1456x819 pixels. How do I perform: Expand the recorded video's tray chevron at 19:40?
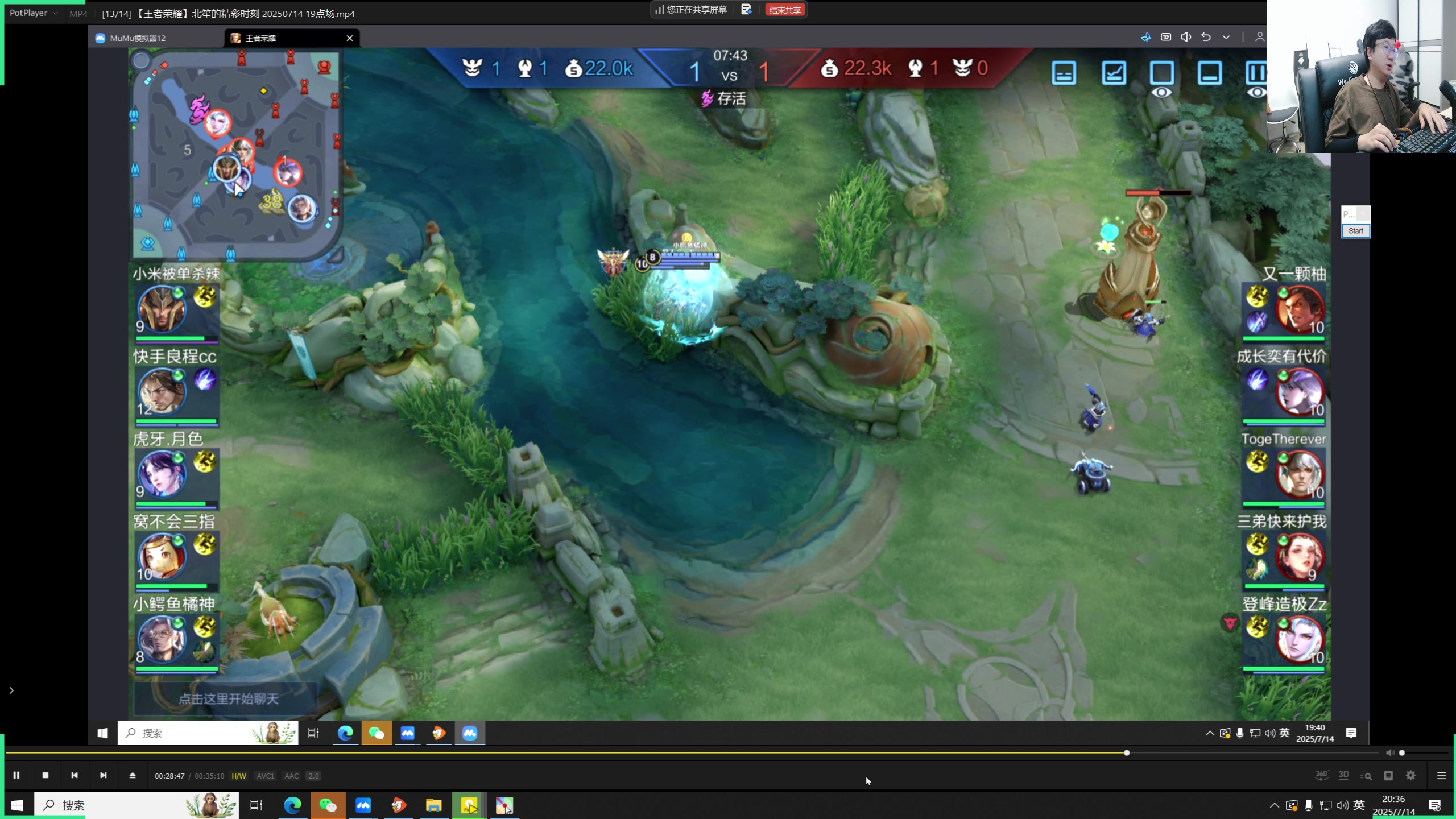(x=1210, y=733)
